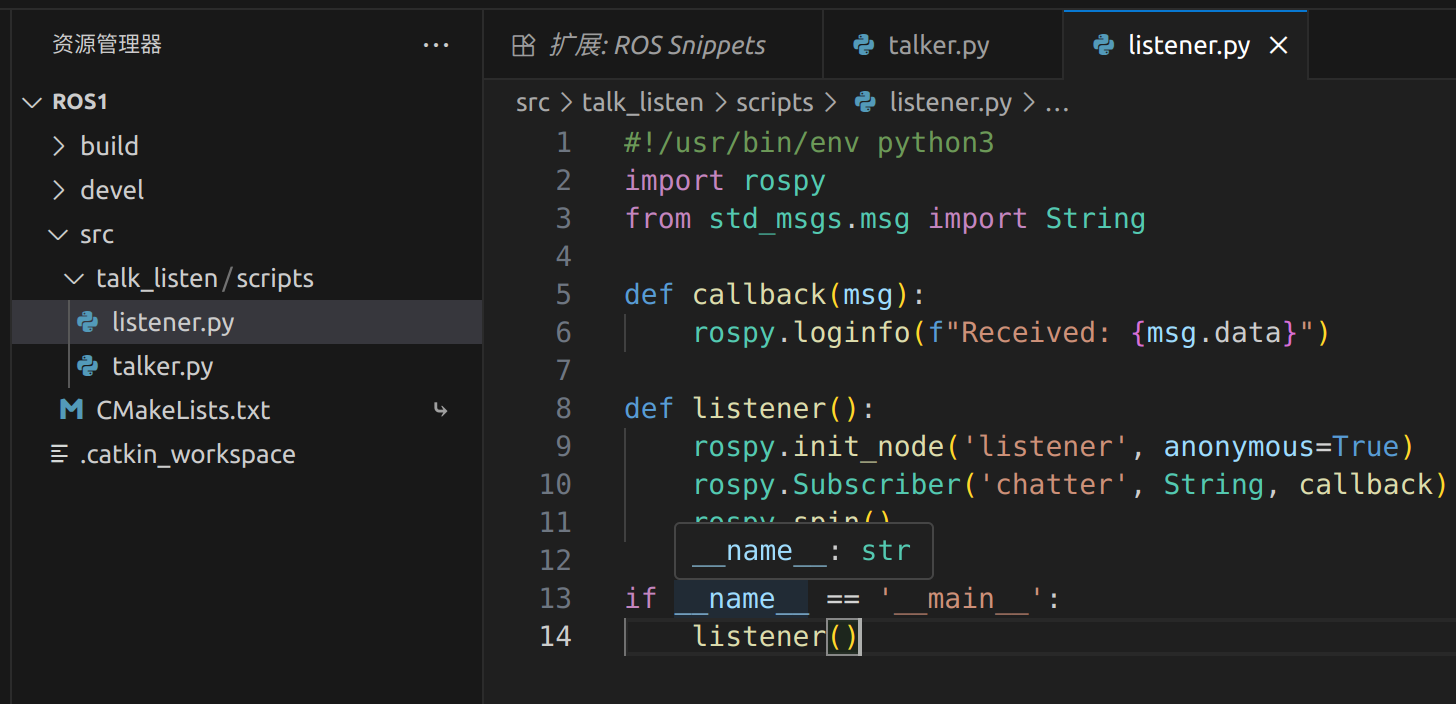Image resolution: width=1456 pixels, height=704 pixels.
Task: Click line number 1 in the gutter
Action: tap(564, 142)
